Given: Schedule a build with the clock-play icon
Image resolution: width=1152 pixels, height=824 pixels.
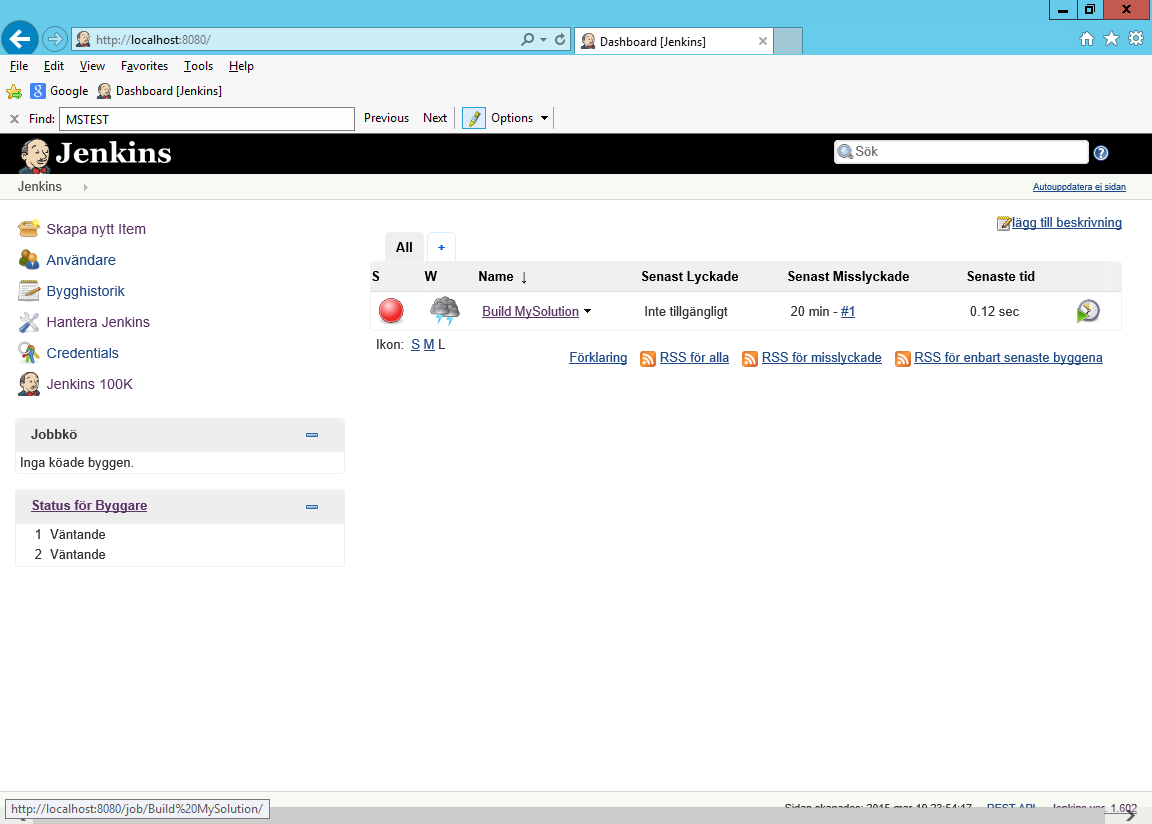Looking at the screenshot, I should click(1088, 311).
